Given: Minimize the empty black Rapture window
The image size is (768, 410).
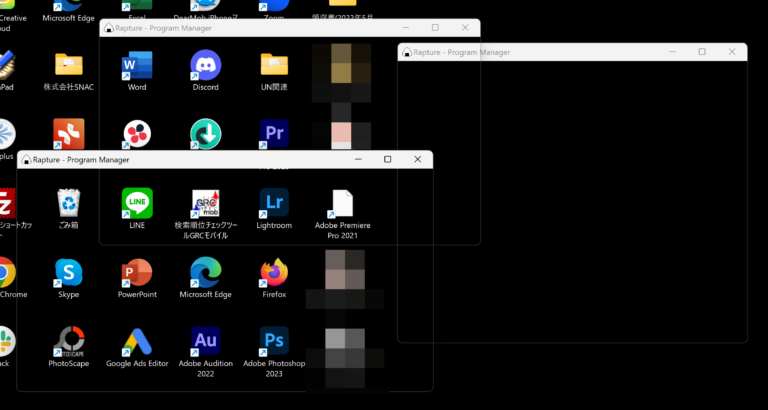Looking at the screenshot, I should 672,52.
